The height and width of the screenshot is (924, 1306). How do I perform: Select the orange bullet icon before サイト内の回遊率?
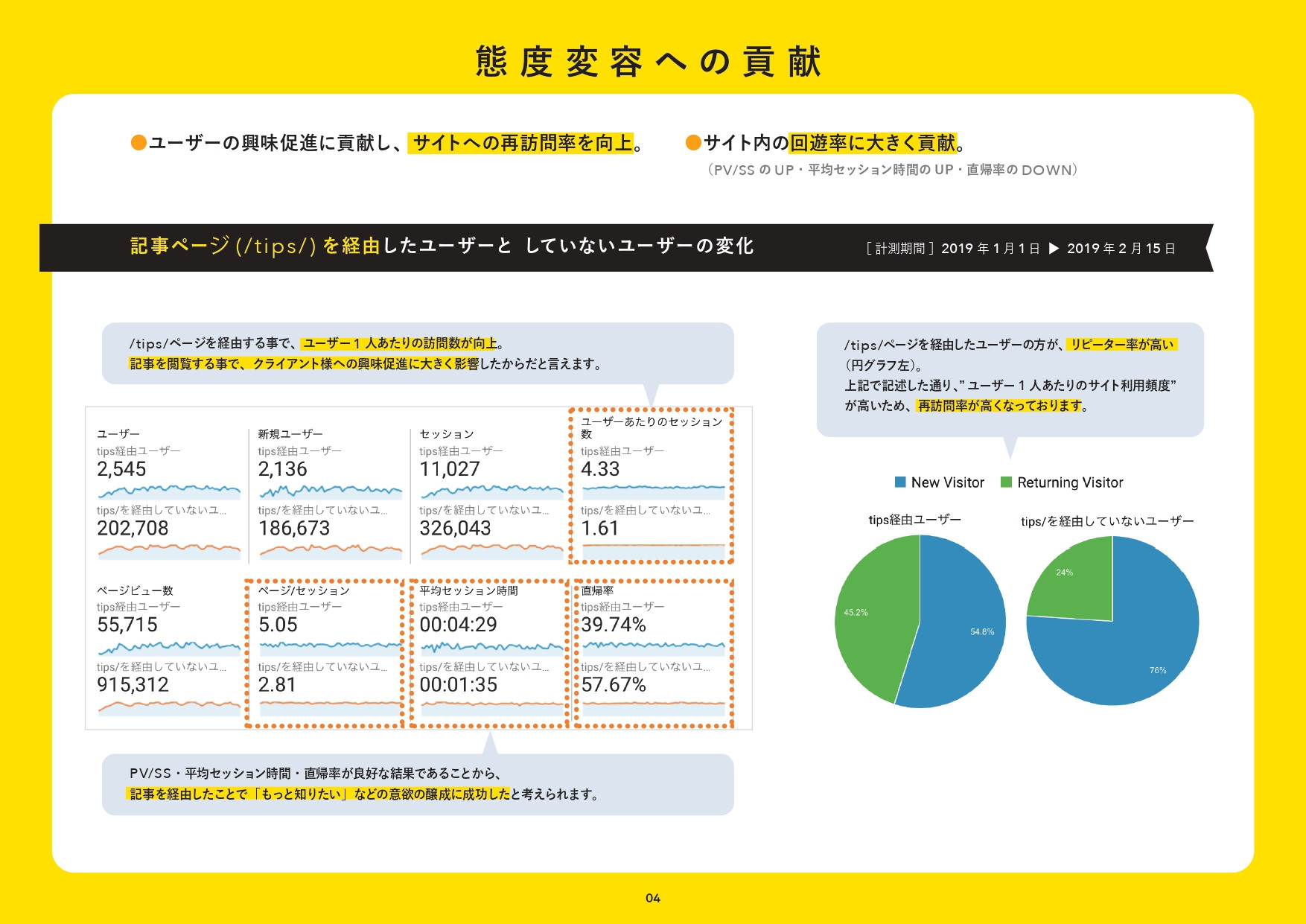coord(692,141)
